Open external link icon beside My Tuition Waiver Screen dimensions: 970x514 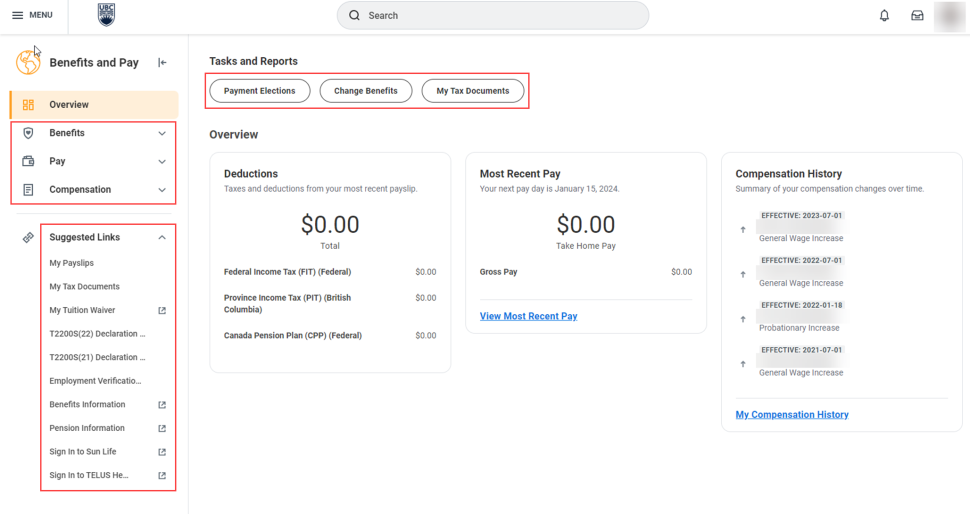coord(162,311)
